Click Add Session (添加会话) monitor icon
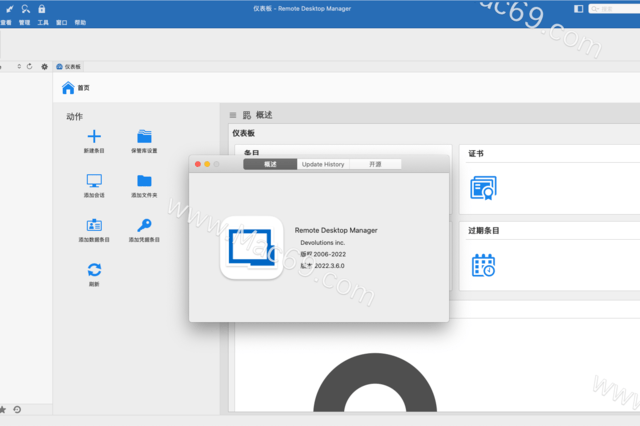Image resolution: width=640 pixels, height=426 pixels. (94, 180)
